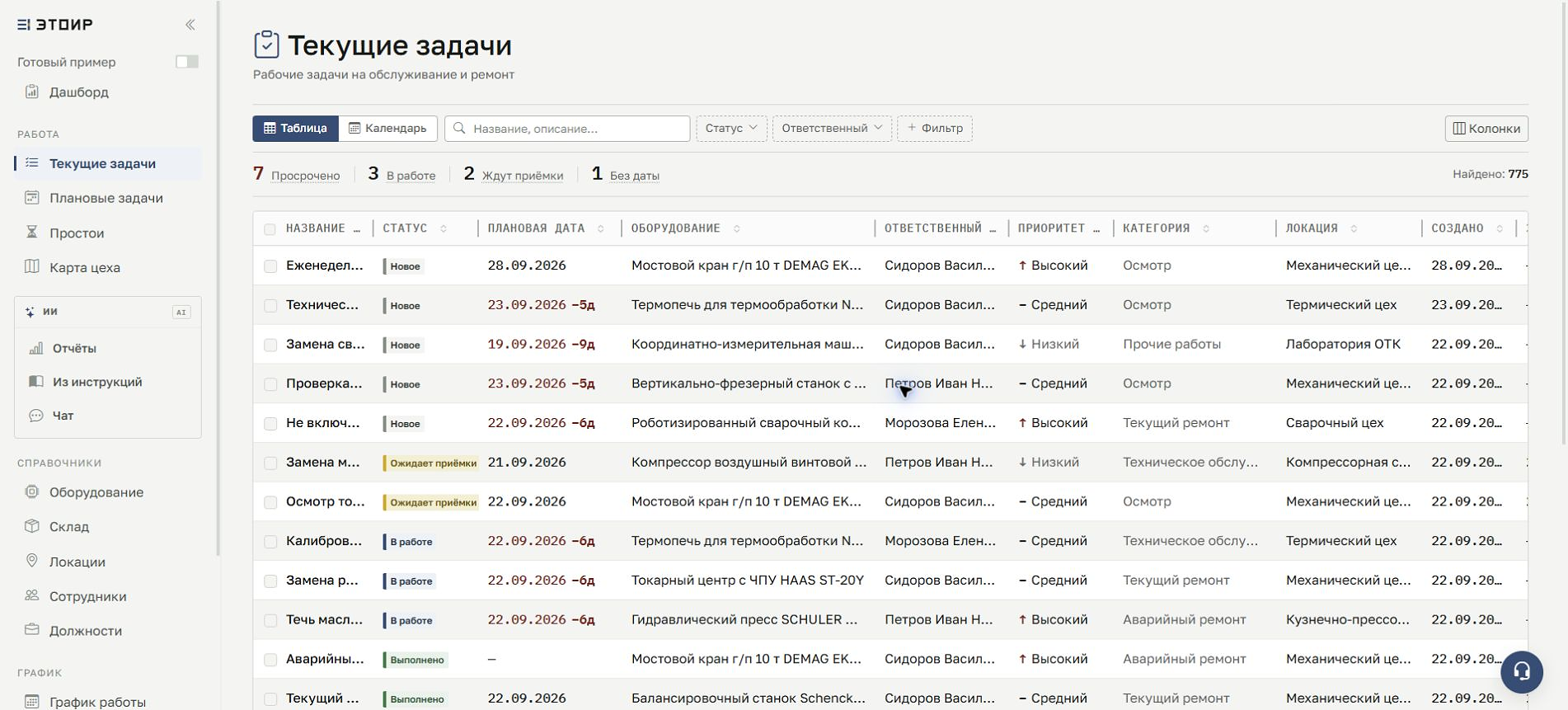Viewport: 1568px width, 710px height.
Task: Sort by Приоритет column header
Action: click(1059, 228)
